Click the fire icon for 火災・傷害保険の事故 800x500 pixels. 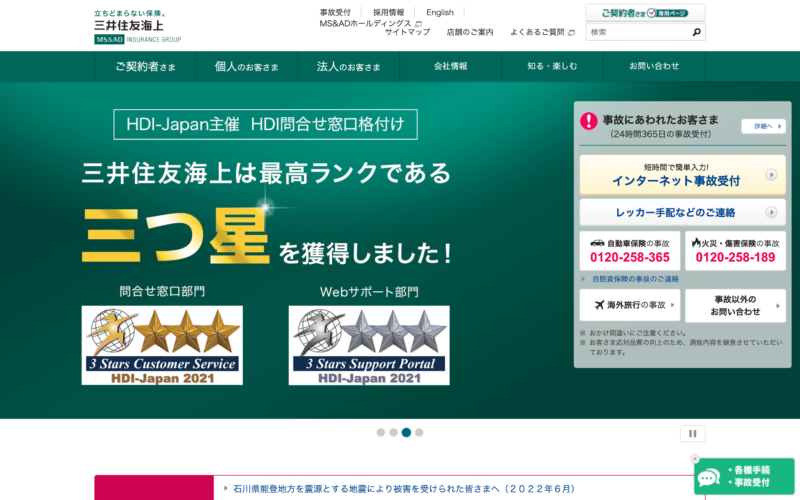[696, 243]
